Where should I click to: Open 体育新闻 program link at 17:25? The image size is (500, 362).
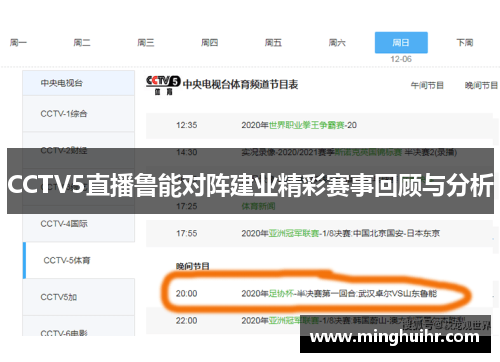pos(258,206)
